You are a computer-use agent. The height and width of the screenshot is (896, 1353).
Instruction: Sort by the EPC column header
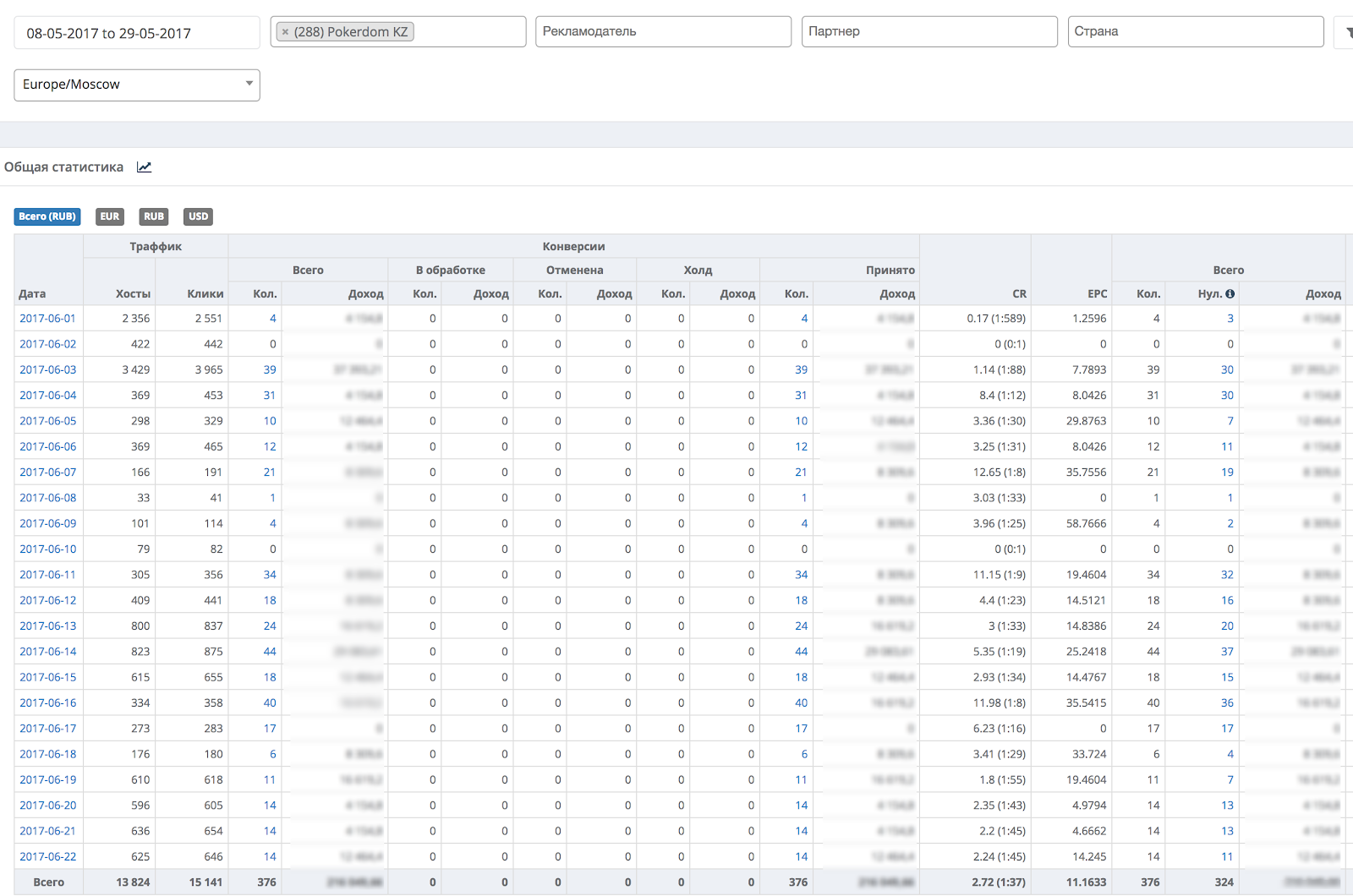[x=1097, y=293]
